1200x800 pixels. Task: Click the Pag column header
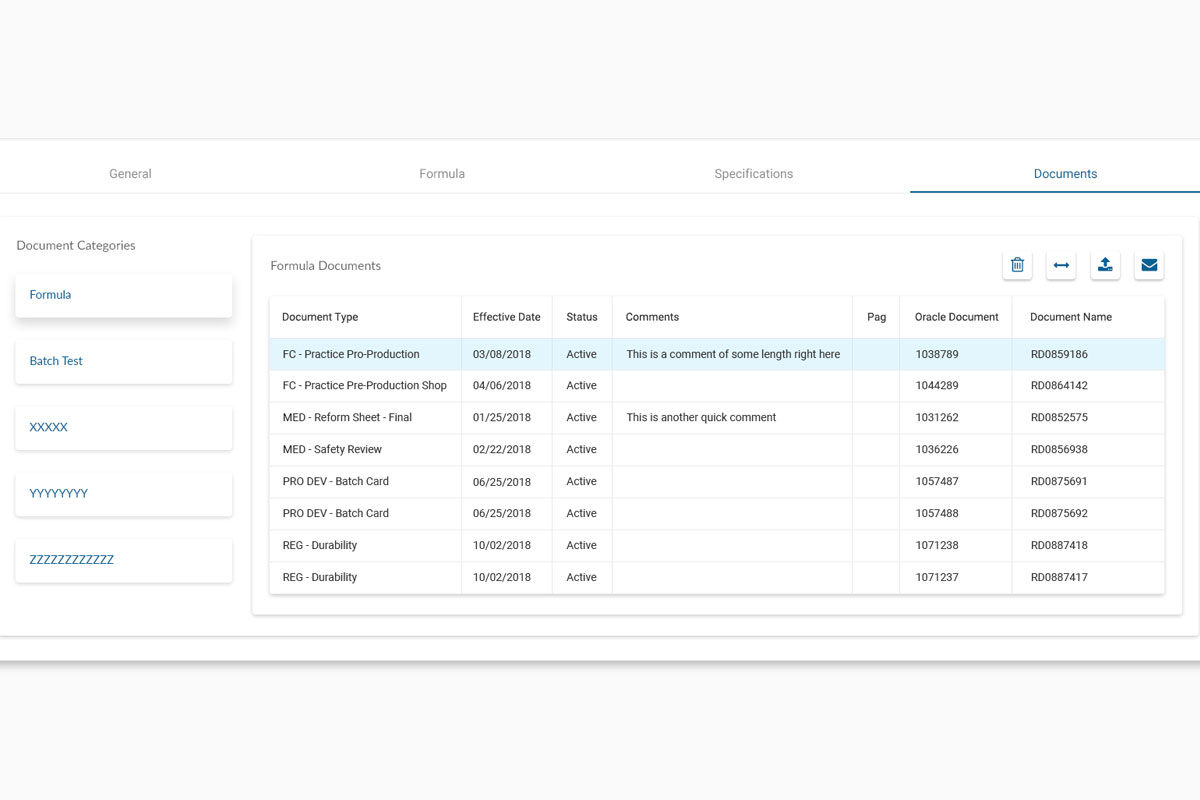tap(876, 317)
